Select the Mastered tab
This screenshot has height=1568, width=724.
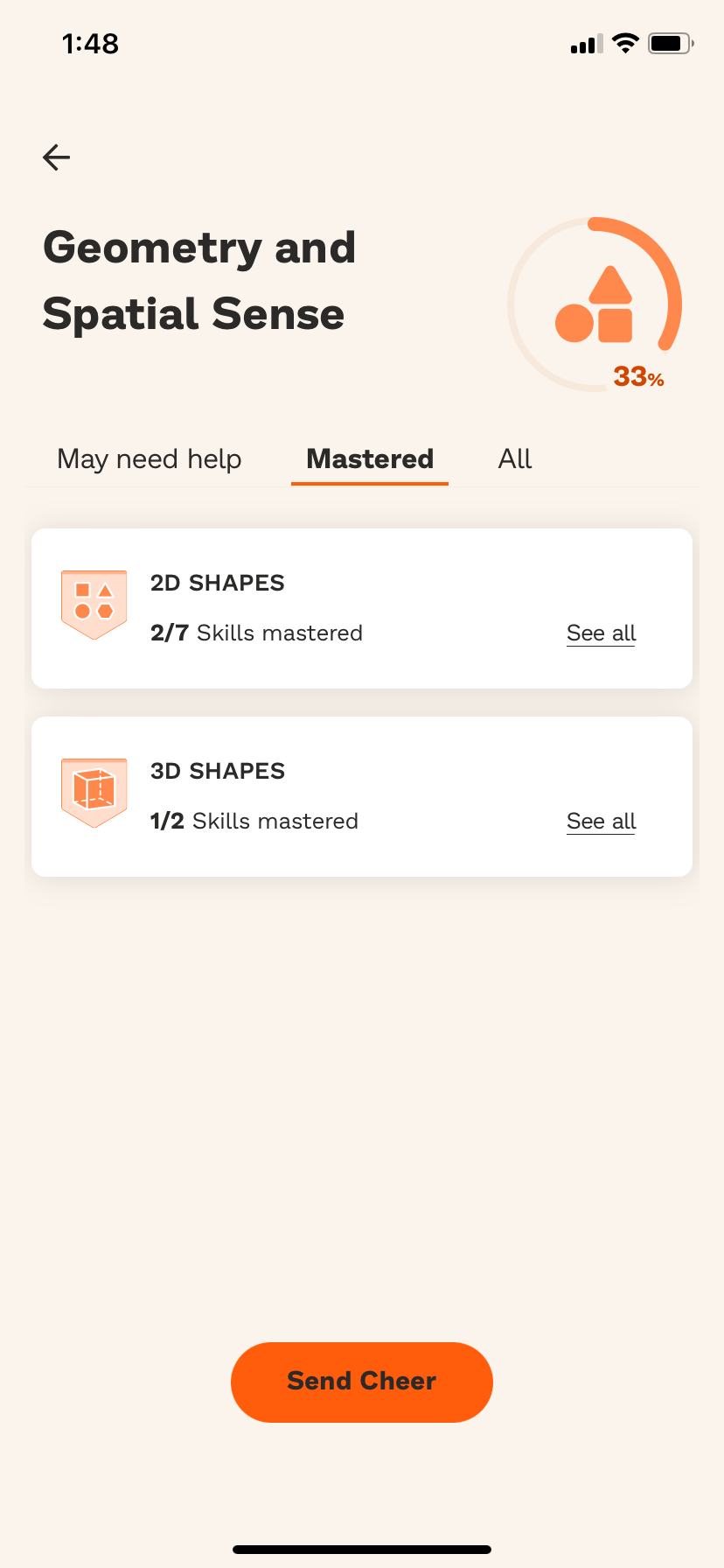pyautogui.click(x=370, y=458)
